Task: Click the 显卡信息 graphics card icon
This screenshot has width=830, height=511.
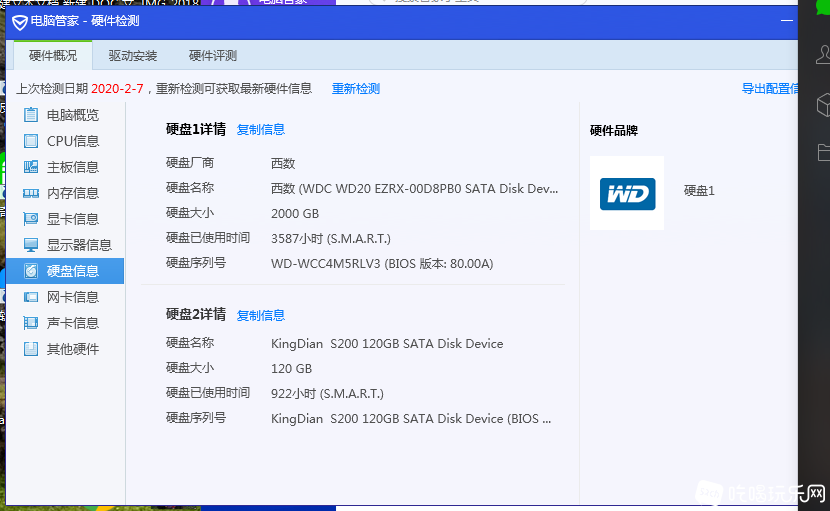Action: point(31,219)
